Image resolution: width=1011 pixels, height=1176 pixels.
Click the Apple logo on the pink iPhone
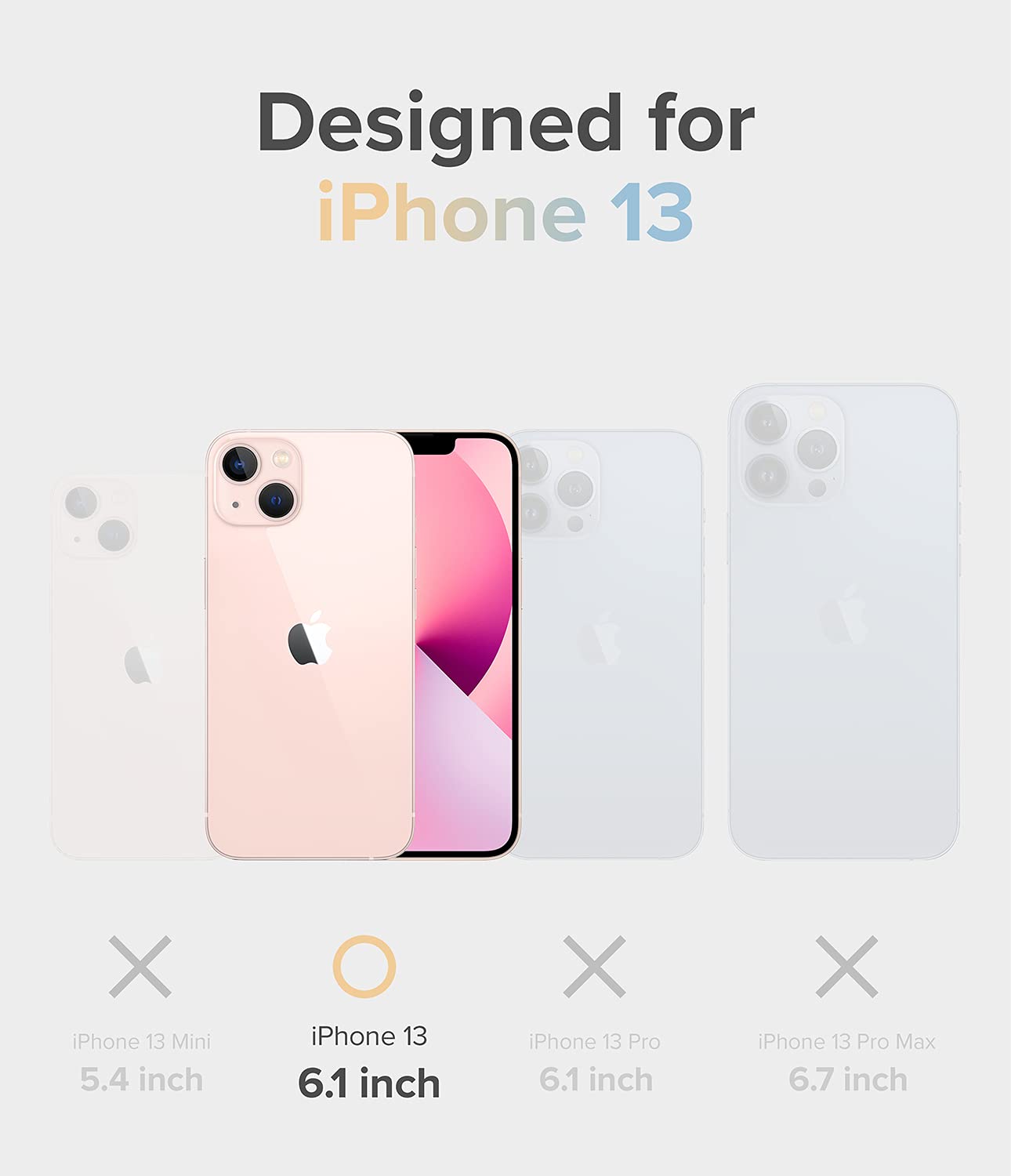[x=310, y=639]
